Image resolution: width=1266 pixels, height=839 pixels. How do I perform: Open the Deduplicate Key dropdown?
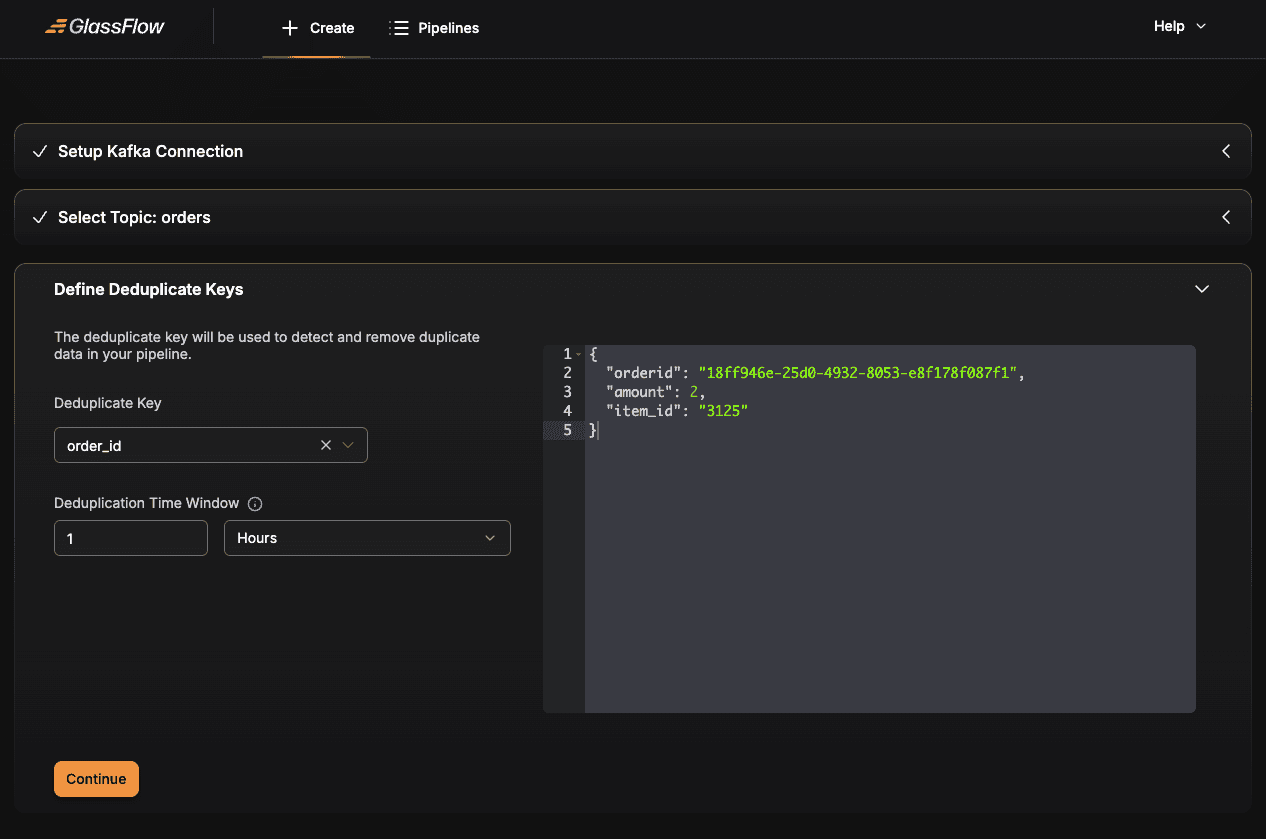(349, 446)
